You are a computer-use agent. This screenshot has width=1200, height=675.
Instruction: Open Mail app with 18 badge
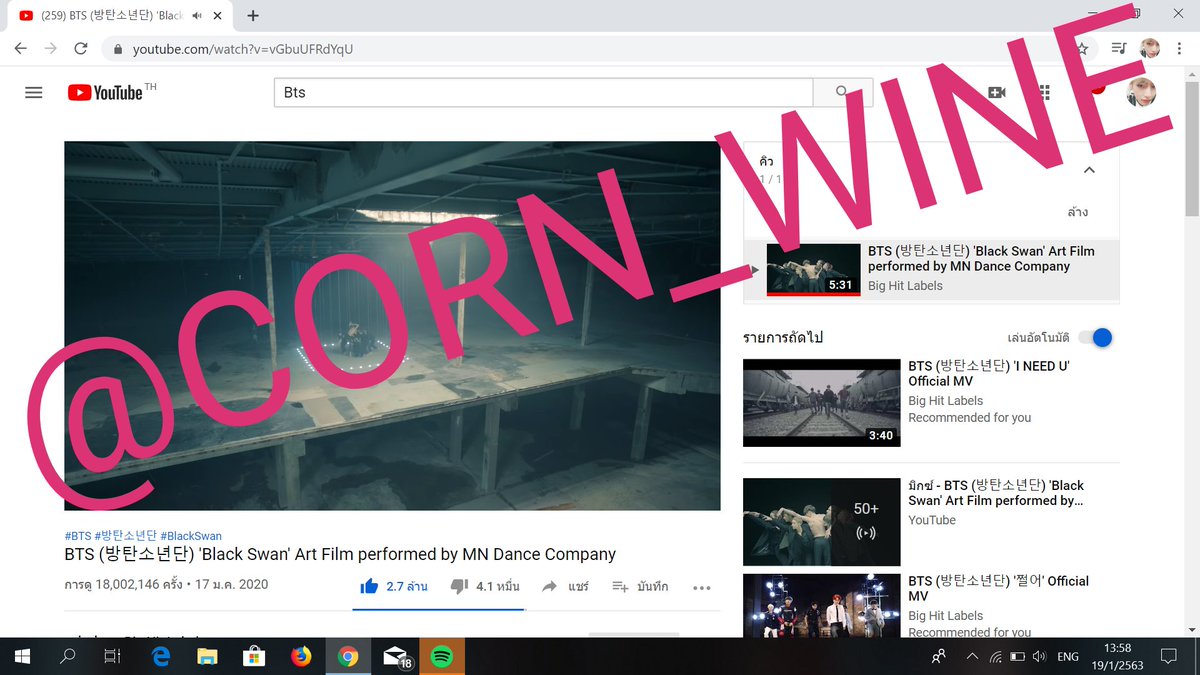point(396,656)
